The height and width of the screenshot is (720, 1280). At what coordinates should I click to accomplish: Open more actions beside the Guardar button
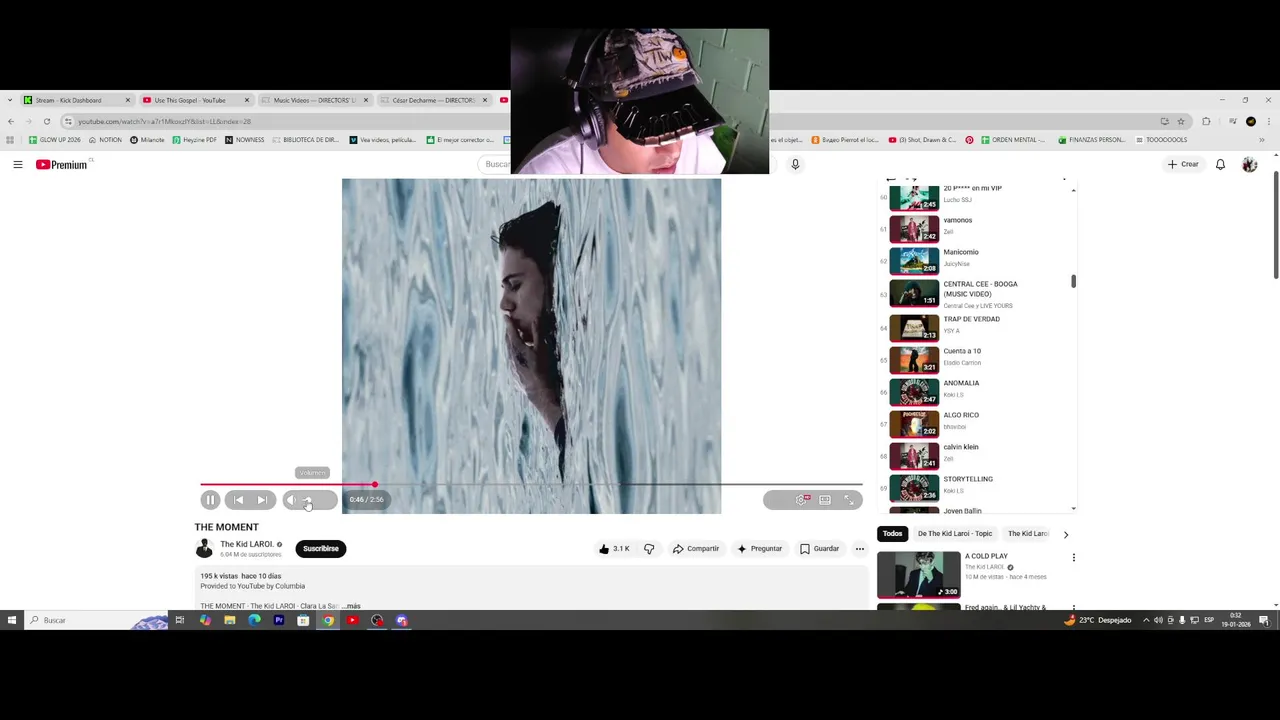[859, 549]
